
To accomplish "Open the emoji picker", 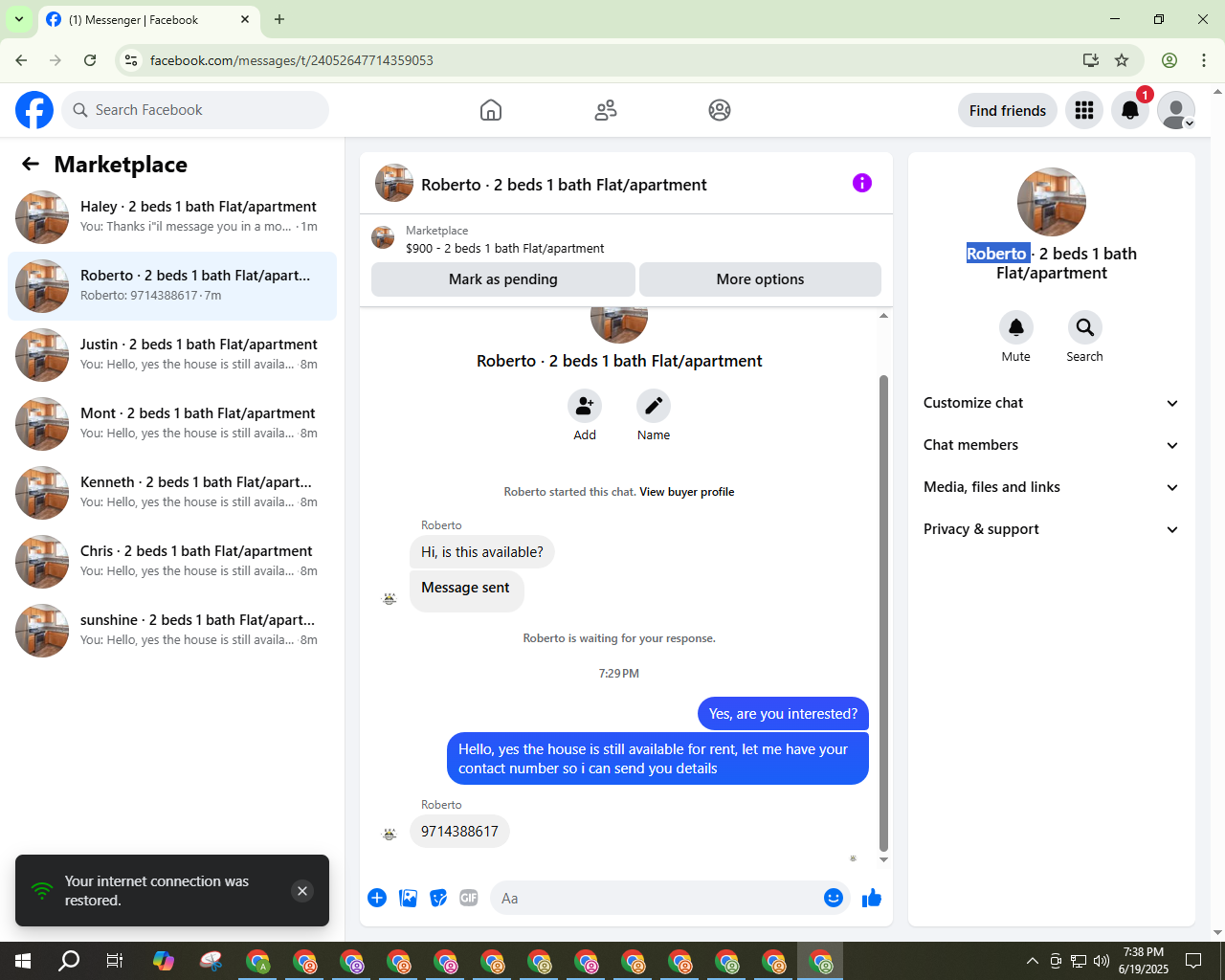I will pyautogui.click(x=834, y=898).
